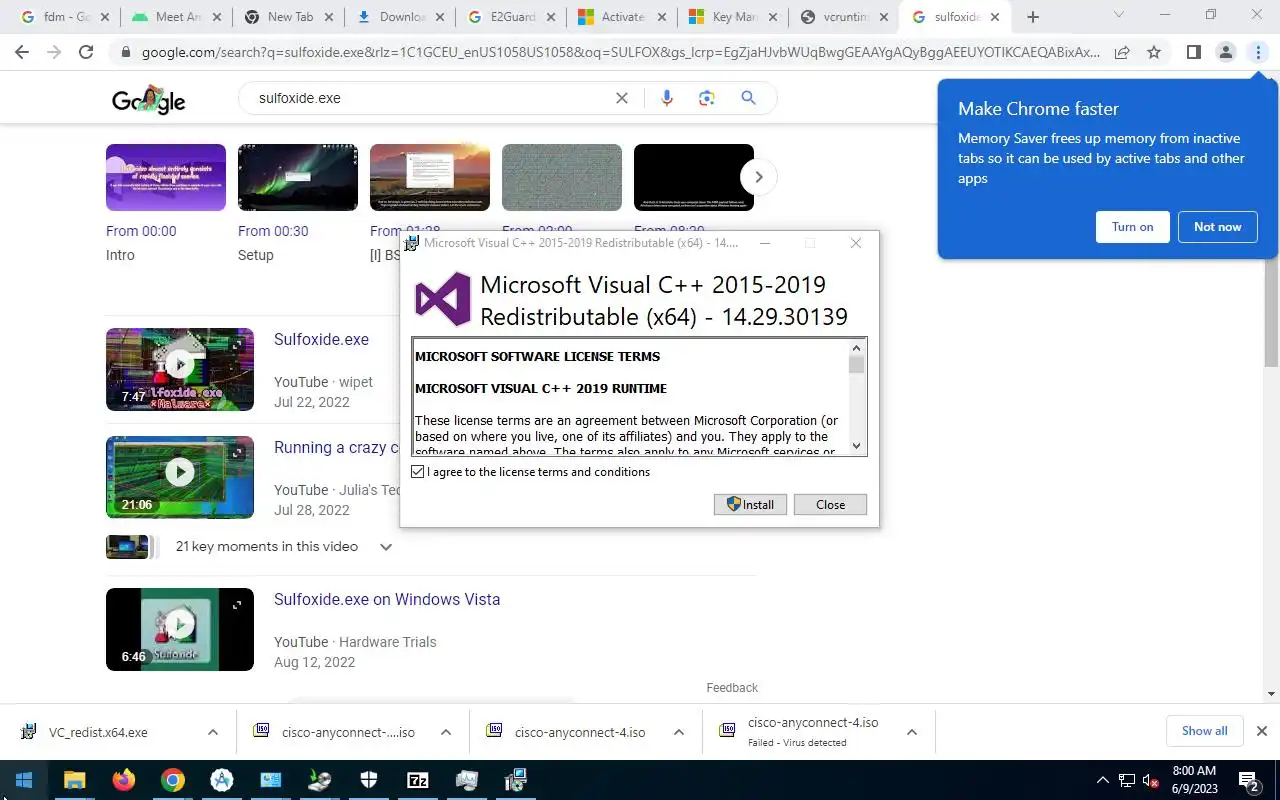Open From 00:30 timestamp link
Viewport: 1280px width, 800px height.
point(273,231)
